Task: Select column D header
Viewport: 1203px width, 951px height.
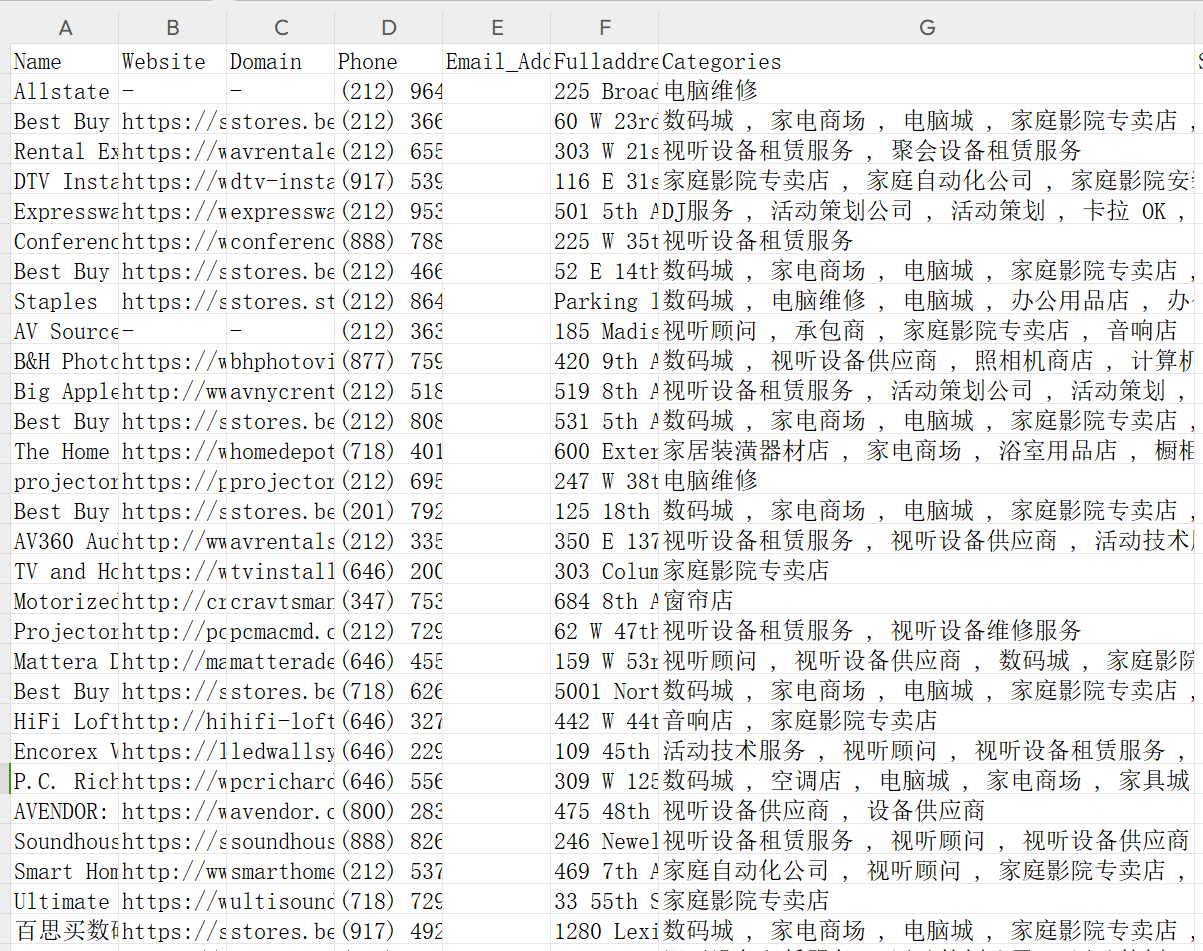Action: pos(389,28)
